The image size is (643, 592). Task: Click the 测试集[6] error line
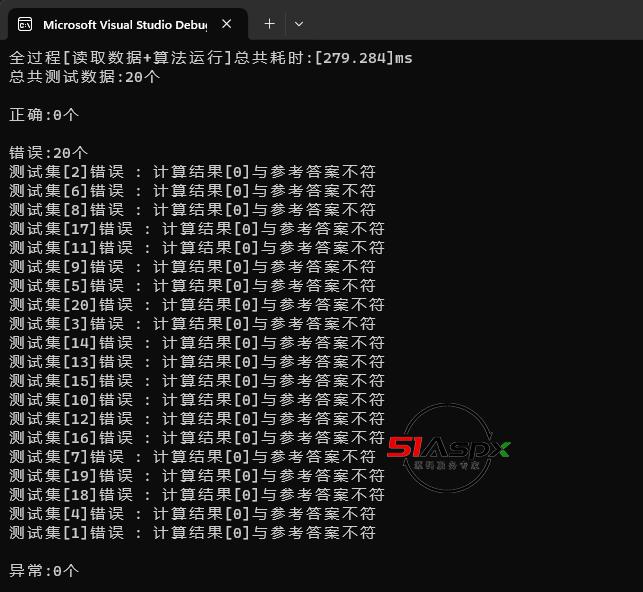pyautogui.click(x=192, y=191)
